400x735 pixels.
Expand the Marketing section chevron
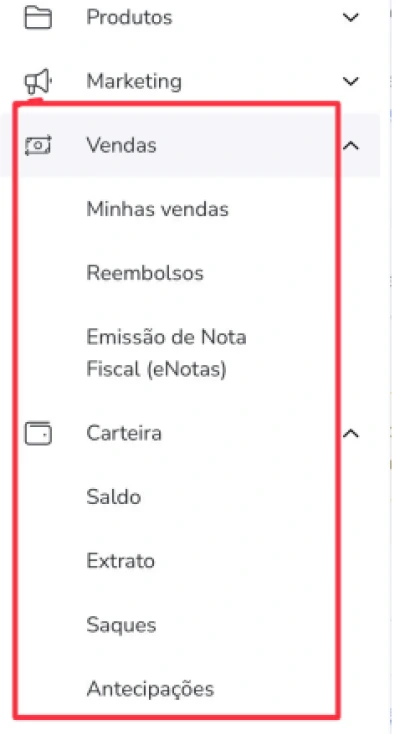pyautogui.click(x=350, y=82)
